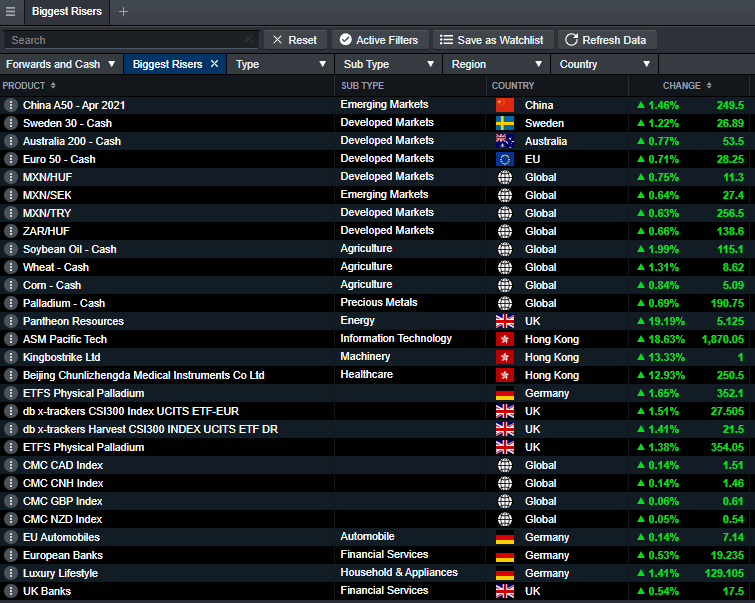The width and height of the screenshot is (755, 603).
Task: Open options menu for European Banks
Action: (11, 555)
